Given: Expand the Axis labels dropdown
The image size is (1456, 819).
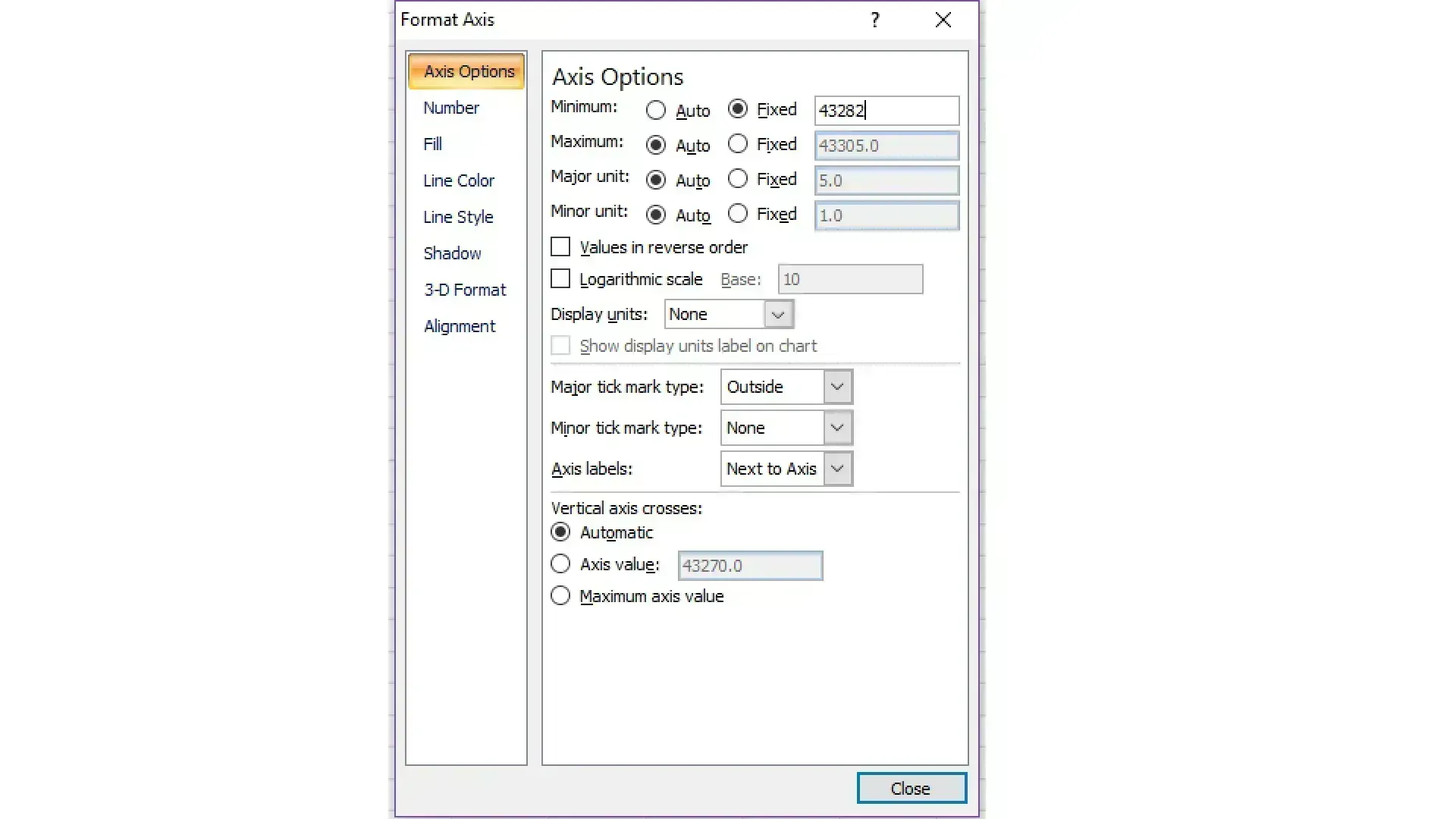Looking at the screenshot, I should [x=837, y=469].
